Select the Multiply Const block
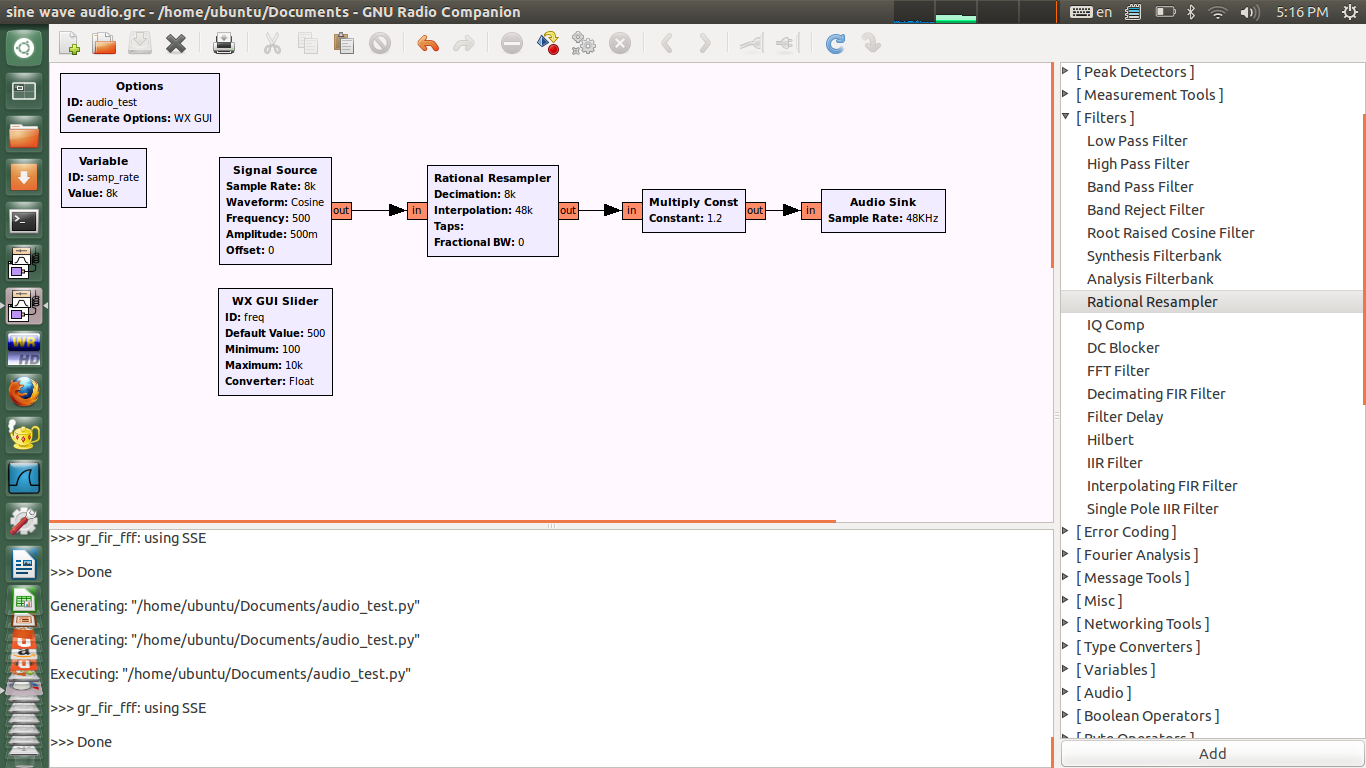Image resolution: width=1366 pixels, height=768 pixels. (x=693, y=210)
